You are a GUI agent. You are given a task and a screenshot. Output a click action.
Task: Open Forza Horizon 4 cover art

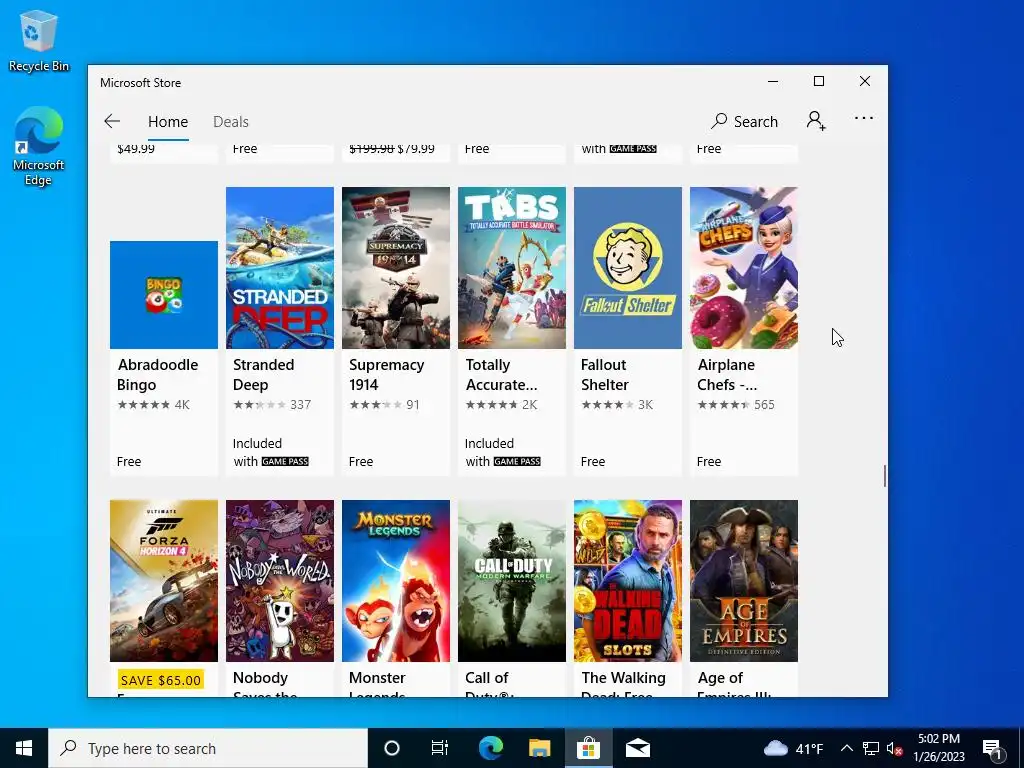(164, 581)
